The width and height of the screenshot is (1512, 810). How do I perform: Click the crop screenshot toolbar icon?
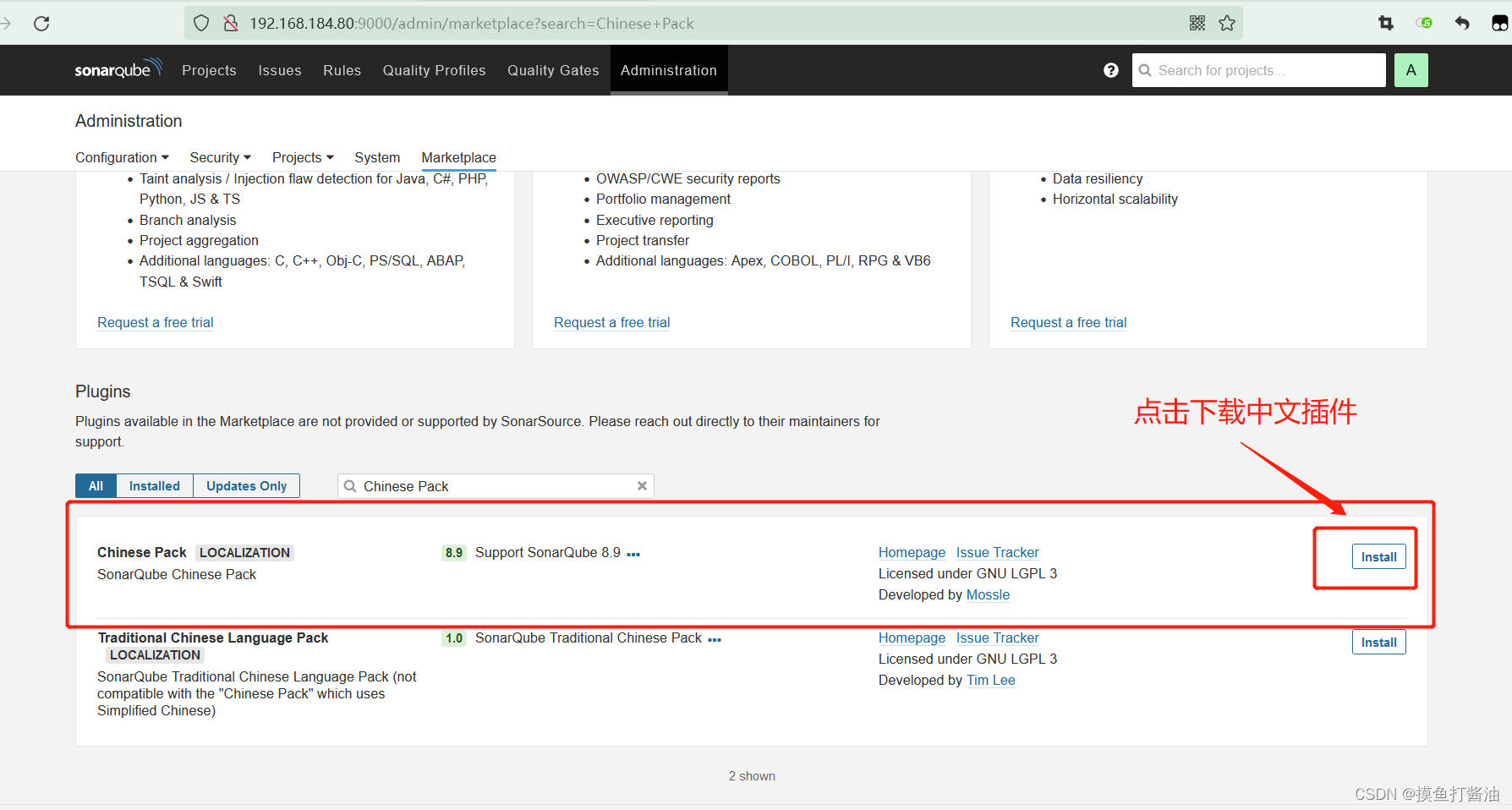(1386, 24)
